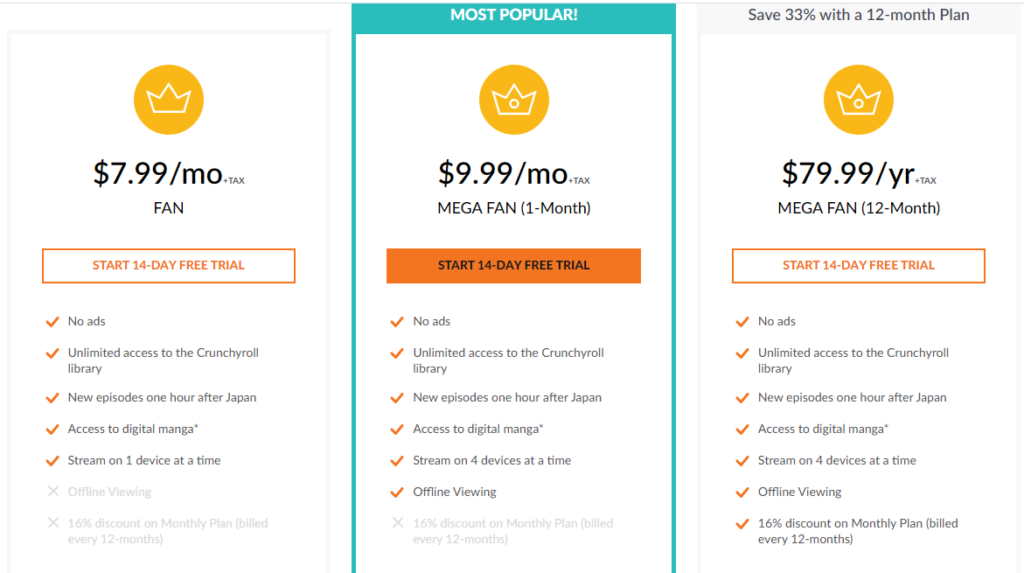Screen dimensions: 1024x573
Task: Click the FAN plan's No ads checkmark
Action: (x=53, y=322)
